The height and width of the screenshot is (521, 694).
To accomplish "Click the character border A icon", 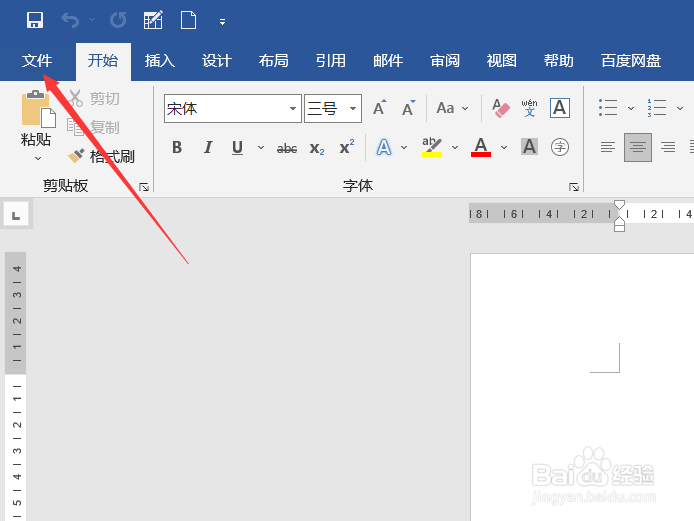I will click(x=559, y=108).
